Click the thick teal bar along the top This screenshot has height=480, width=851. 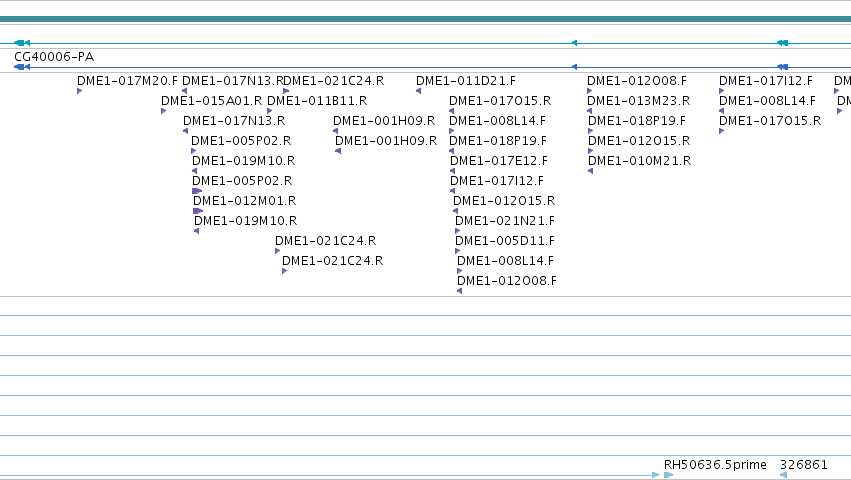tap(426, 19)
